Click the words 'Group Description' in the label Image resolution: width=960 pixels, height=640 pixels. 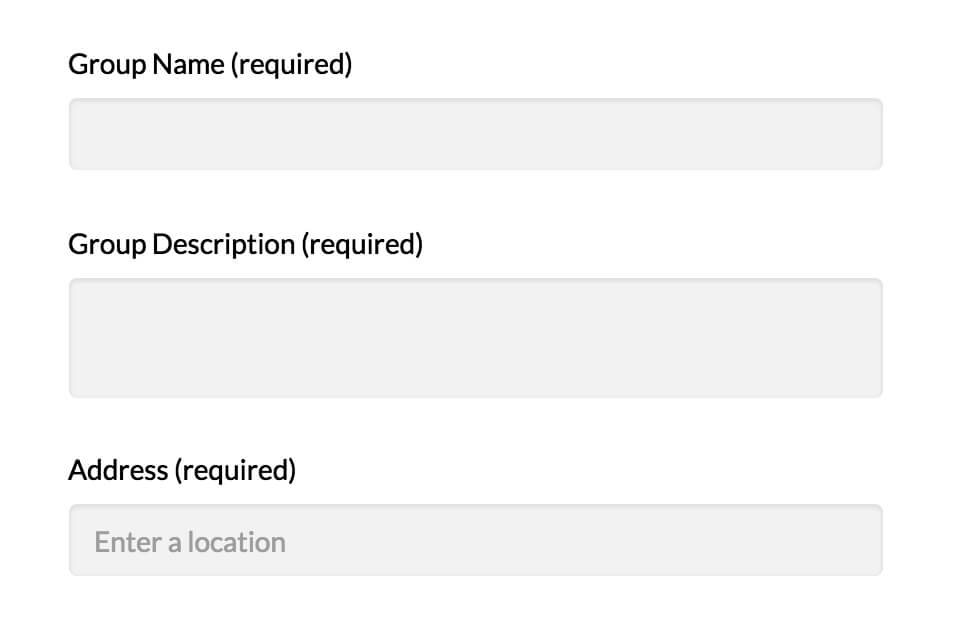point(181,244)
